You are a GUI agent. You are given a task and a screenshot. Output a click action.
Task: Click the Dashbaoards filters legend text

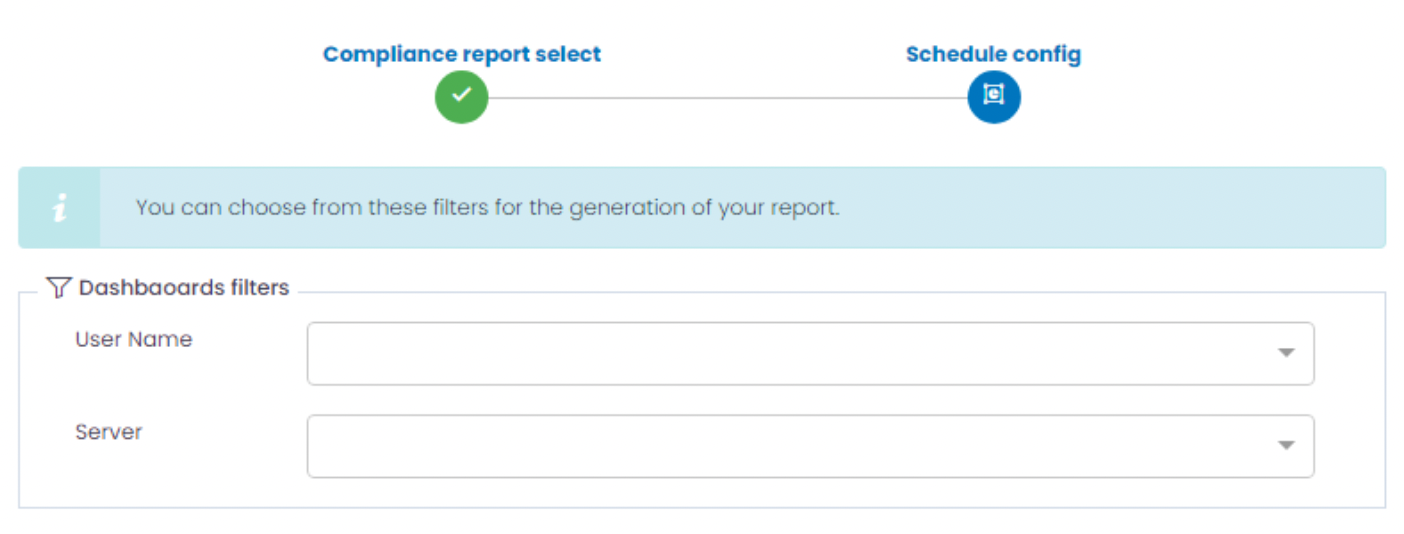point(184,288)
